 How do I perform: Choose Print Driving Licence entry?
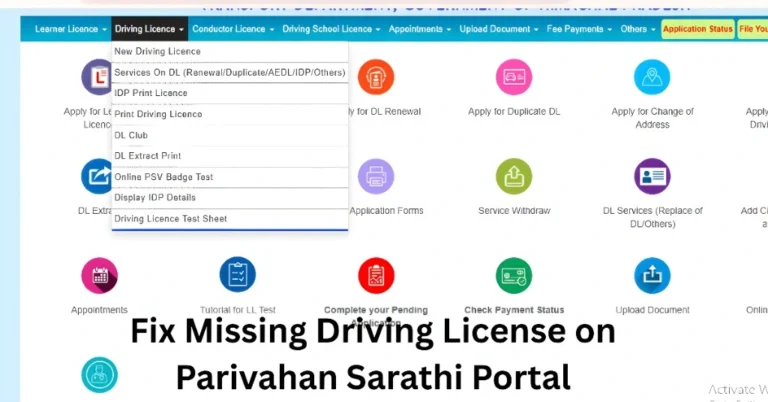pyautogui.click(x=230, y=114)
